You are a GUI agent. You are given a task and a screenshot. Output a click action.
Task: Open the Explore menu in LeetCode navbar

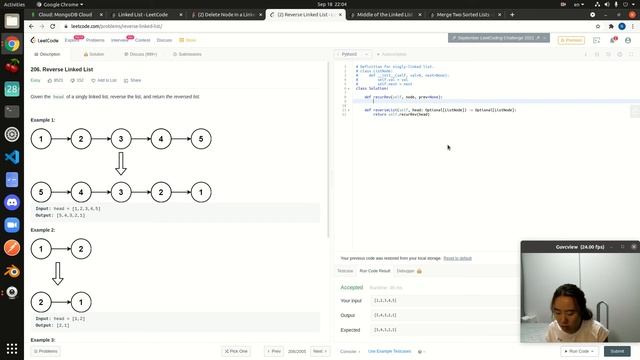click(71, 40)
